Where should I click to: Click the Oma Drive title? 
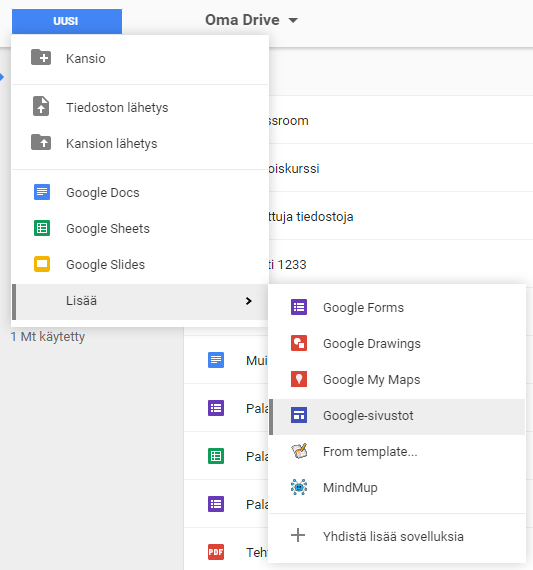click(242, 20)
